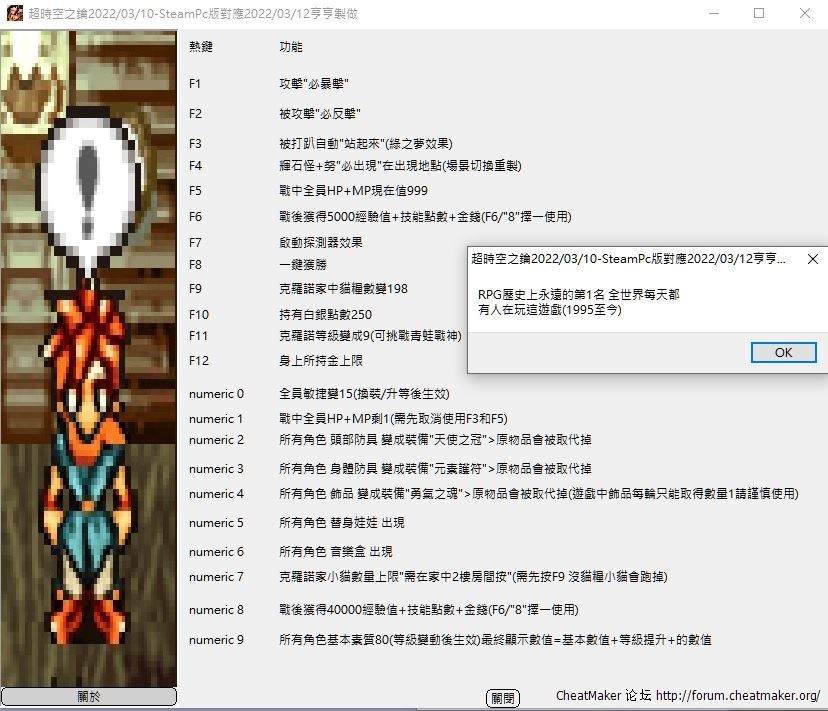Close the popup message dialog with X
This screenshot has width=828, height=711.
812,258
